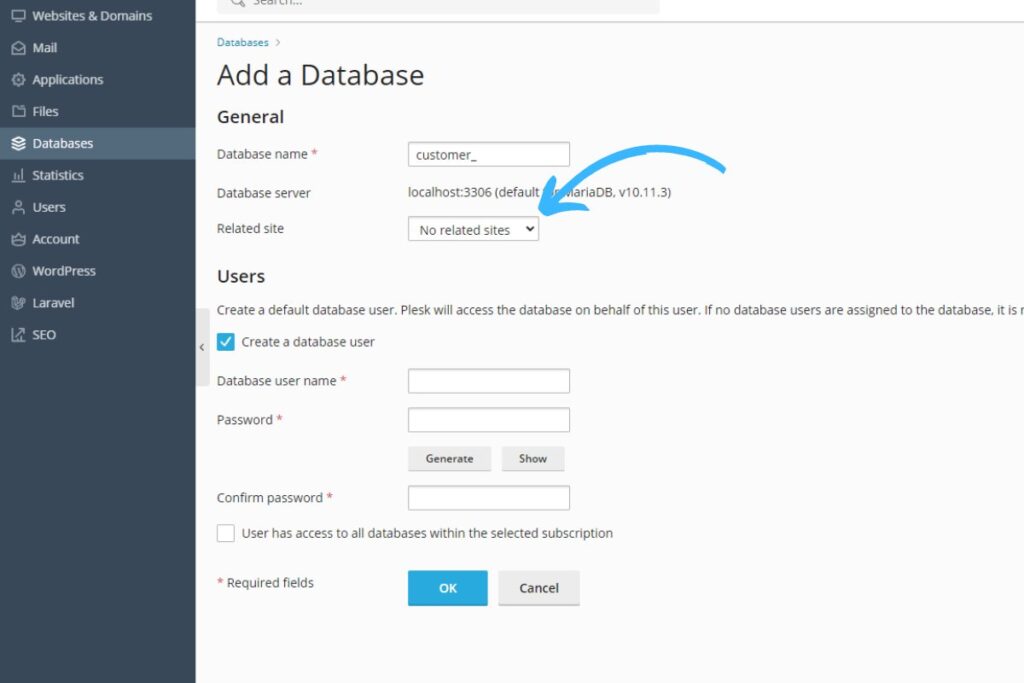
Task: Click the Account icon in sidebar
Action: click(x=18, y=239)
